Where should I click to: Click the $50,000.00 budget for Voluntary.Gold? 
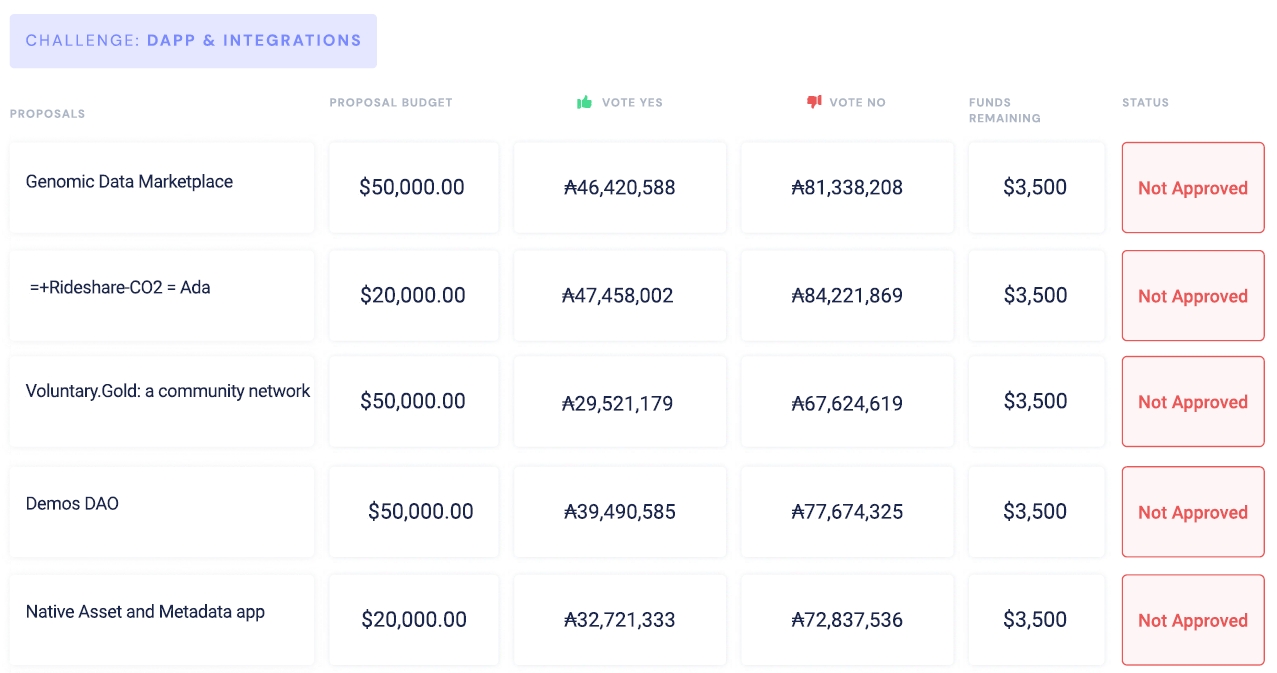click(x=413, y=401)
